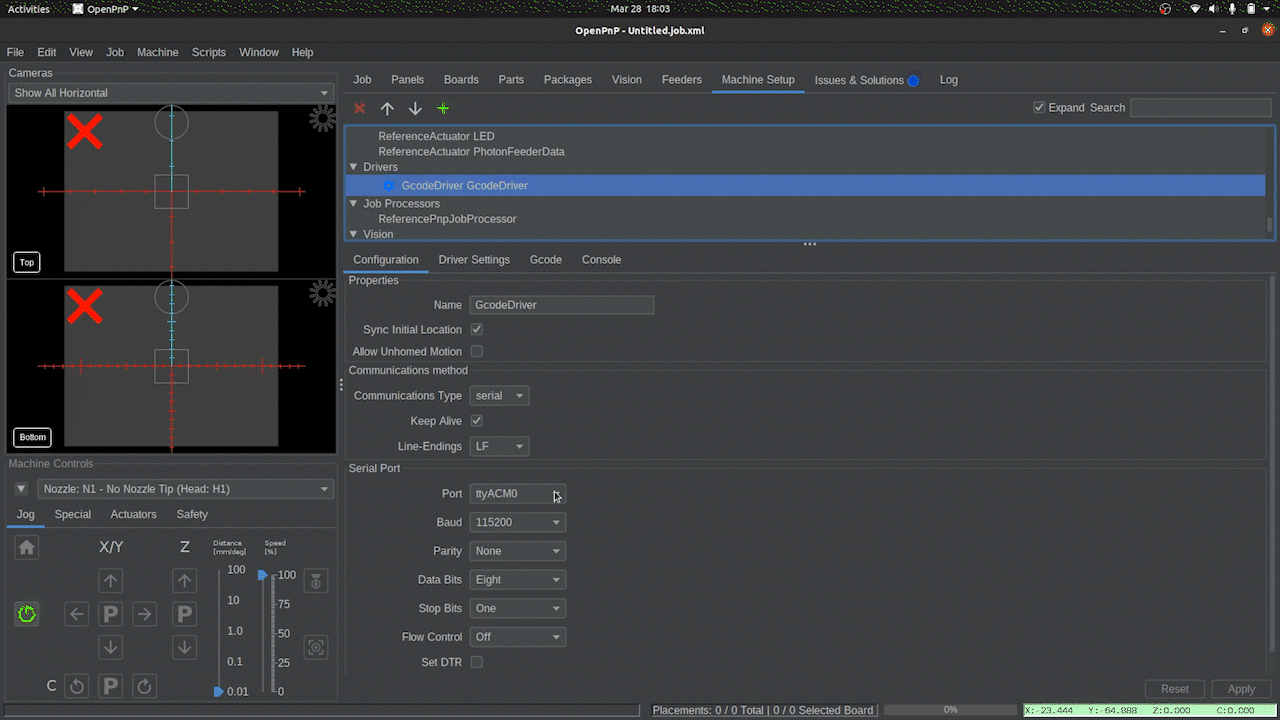Open the Line-Endings dropdown
The width and height of the screenshot is (1280, 720).
[x=499, y=447]
